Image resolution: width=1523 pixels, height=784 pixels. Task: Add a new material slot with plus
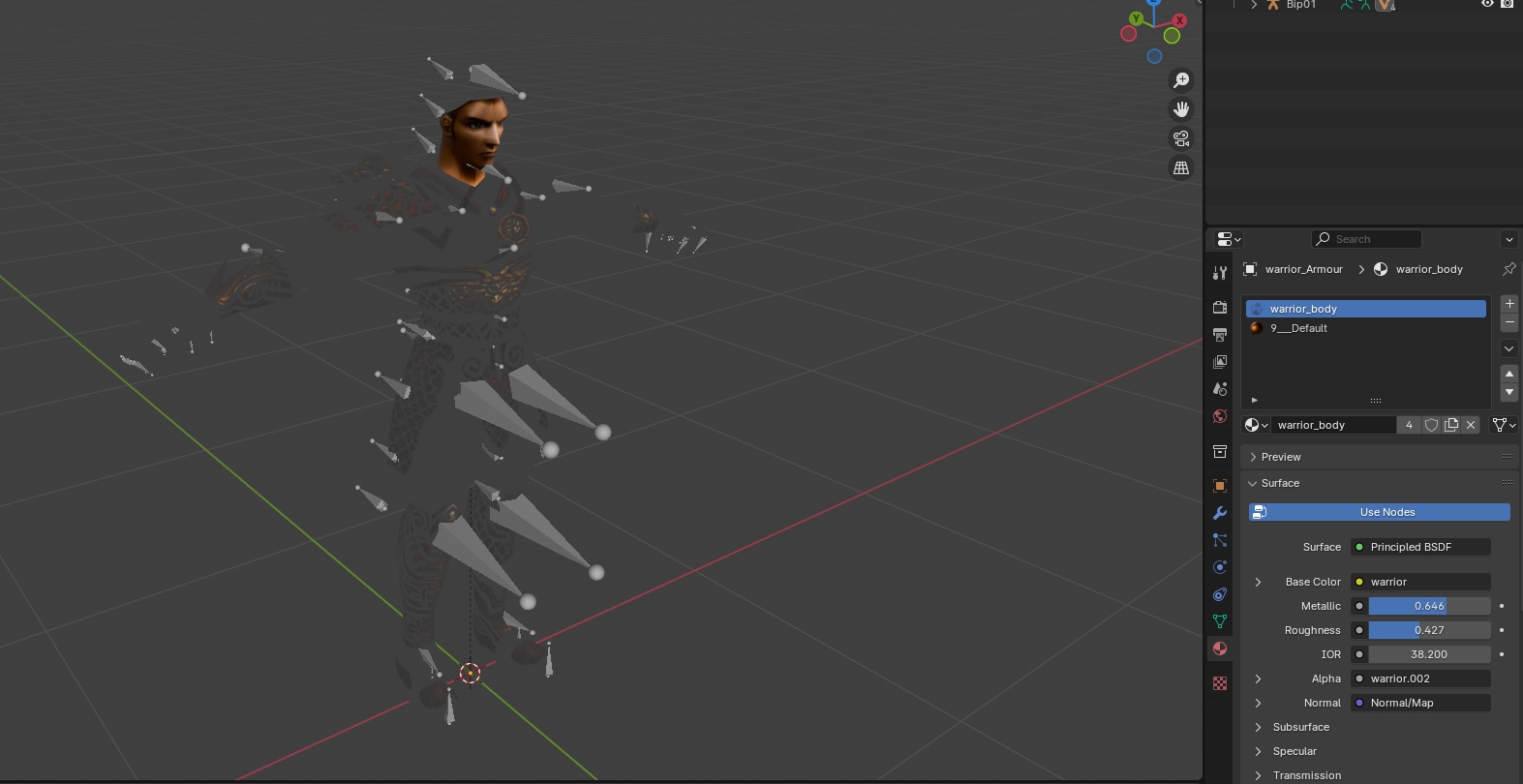point(1509,304)
